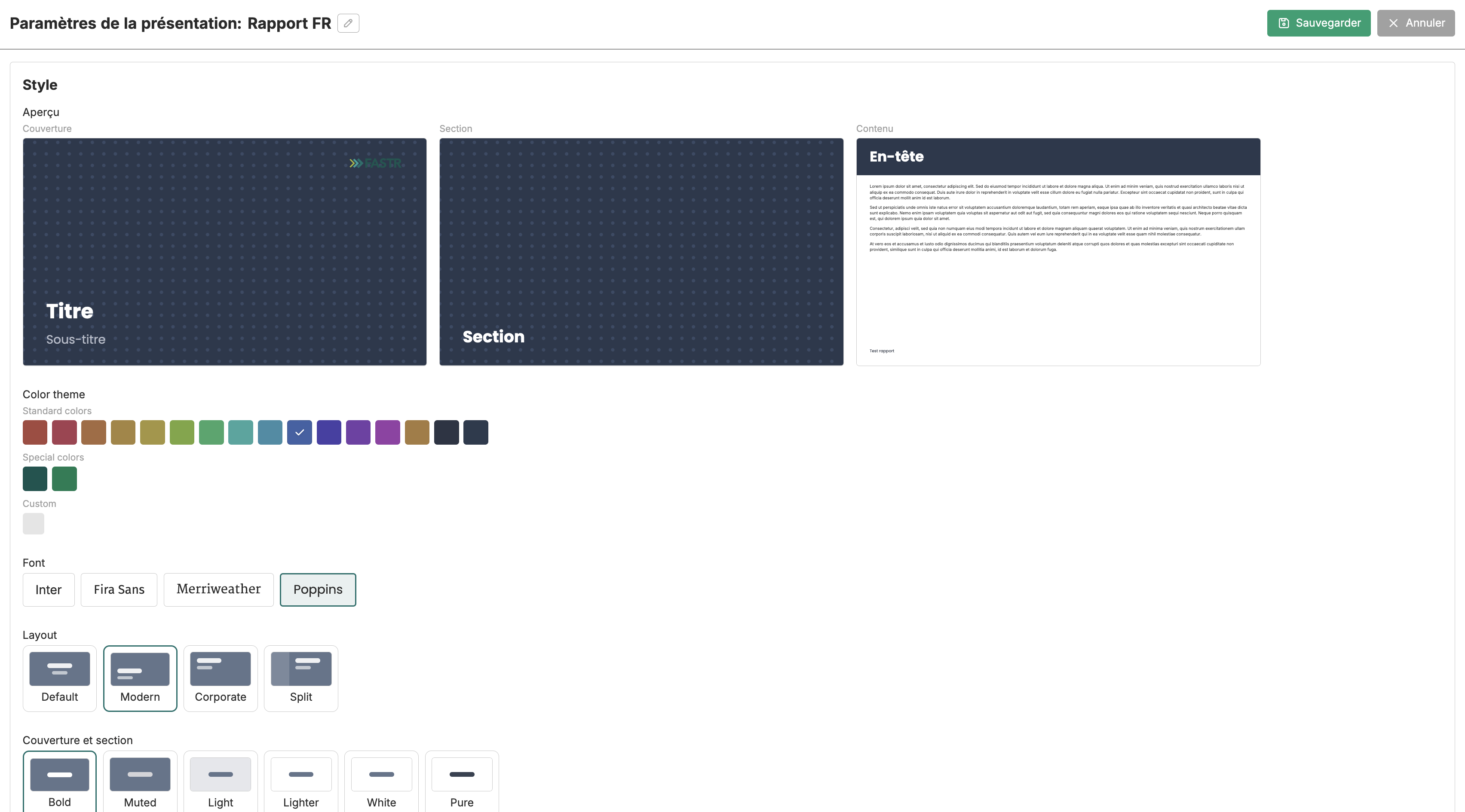Screen dimensions: 1465x812
Task: Select the Poppins font option
Action: tap(318, 590)
